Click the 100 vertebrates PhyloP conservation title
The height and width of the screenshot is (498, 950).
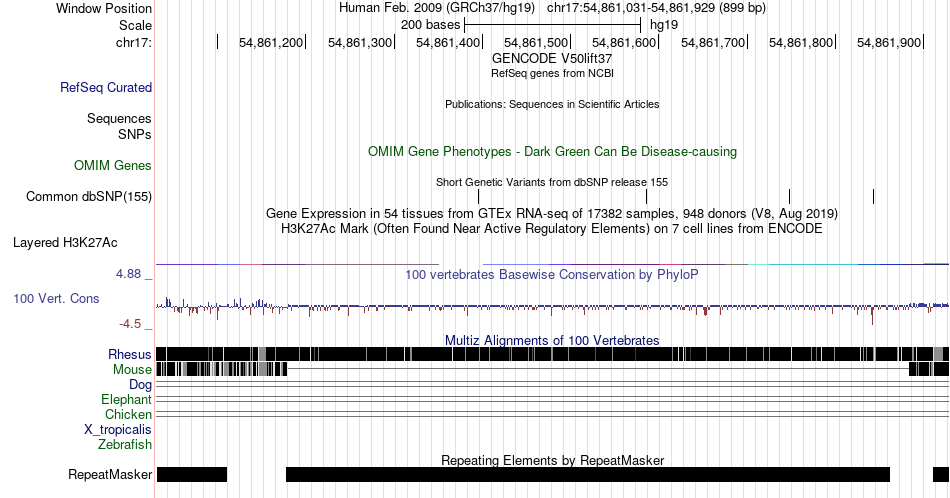[x=552, y=274]
